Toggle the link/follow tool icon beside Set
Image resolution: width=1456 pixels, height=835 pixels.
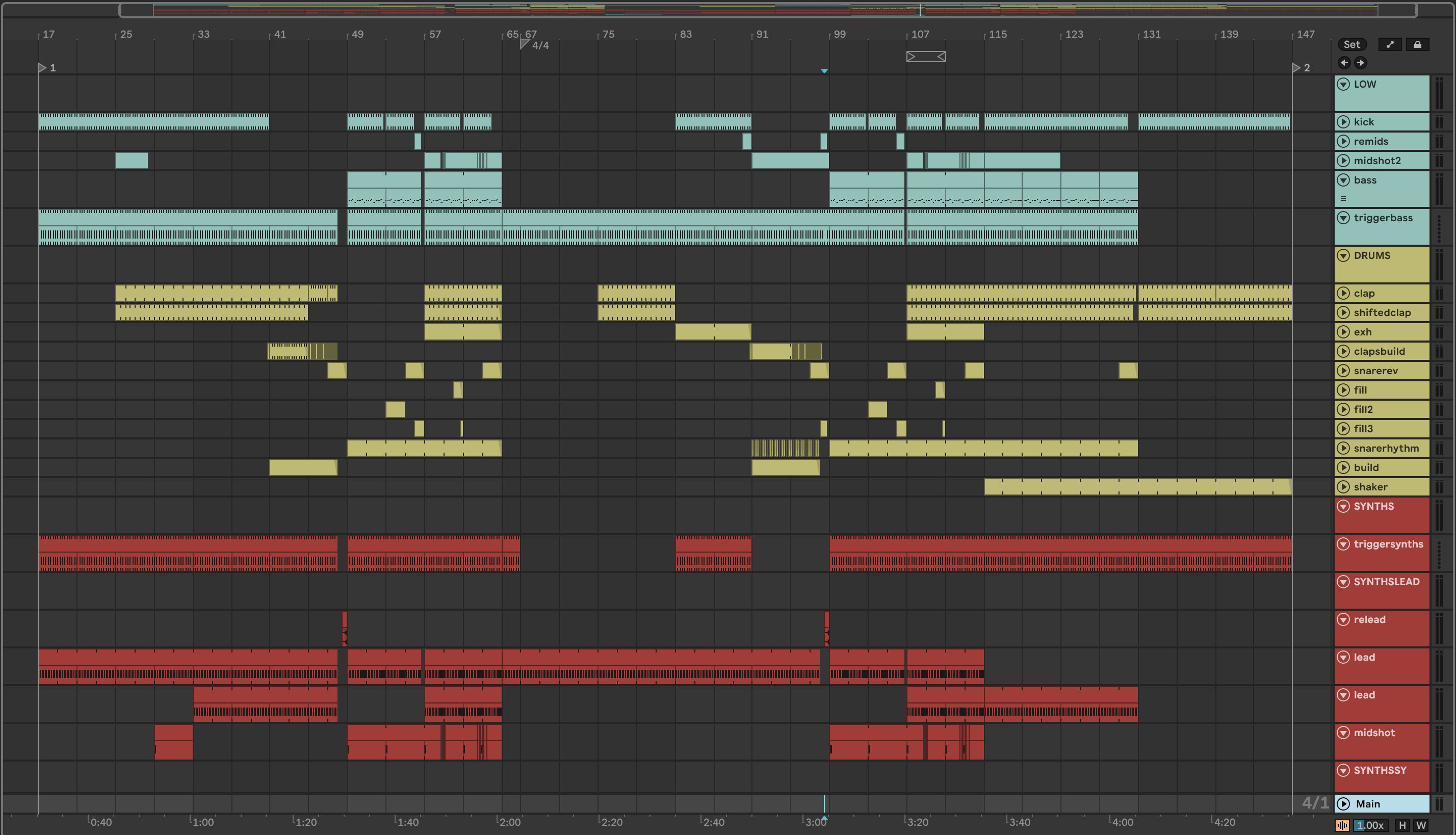point(1390,44)
